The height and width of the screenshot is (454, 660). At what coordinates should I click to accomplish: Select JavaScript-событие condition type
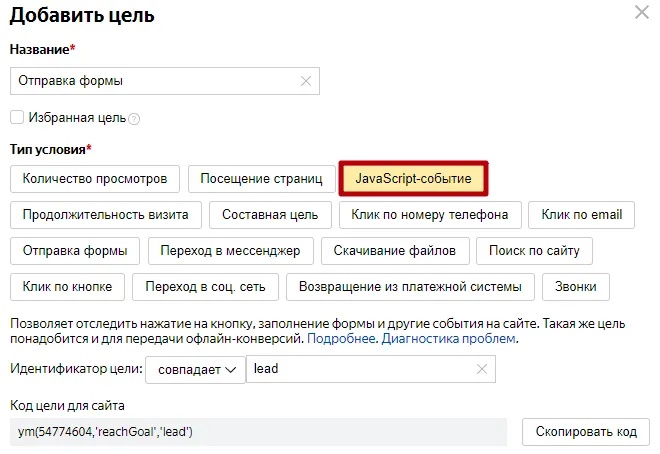tap(413, 179)
